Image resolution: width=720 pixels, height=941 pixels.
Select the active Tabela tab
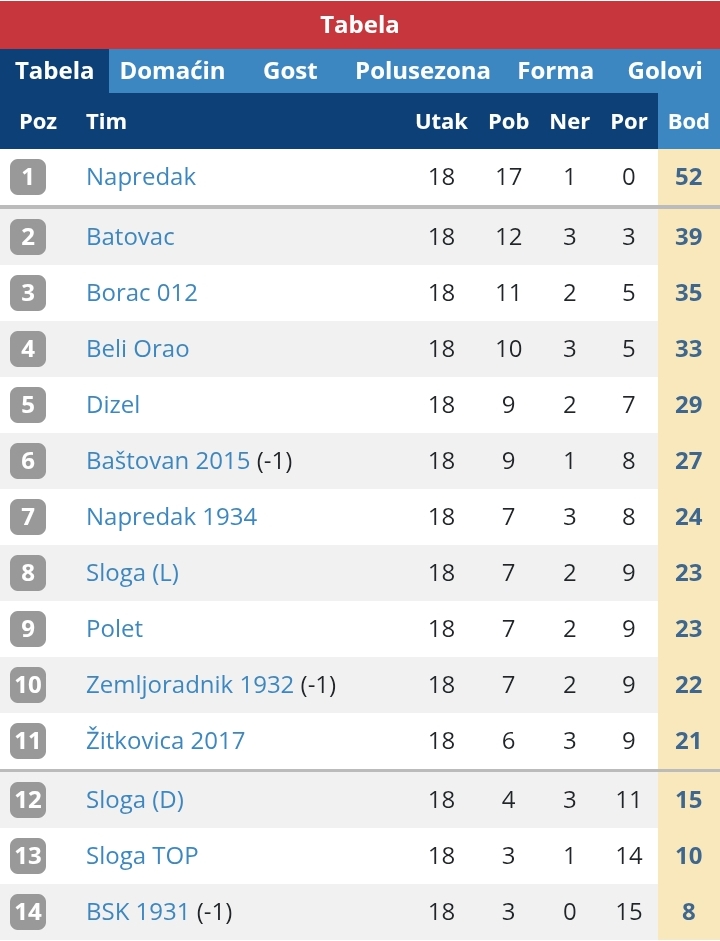coord(55,71)
